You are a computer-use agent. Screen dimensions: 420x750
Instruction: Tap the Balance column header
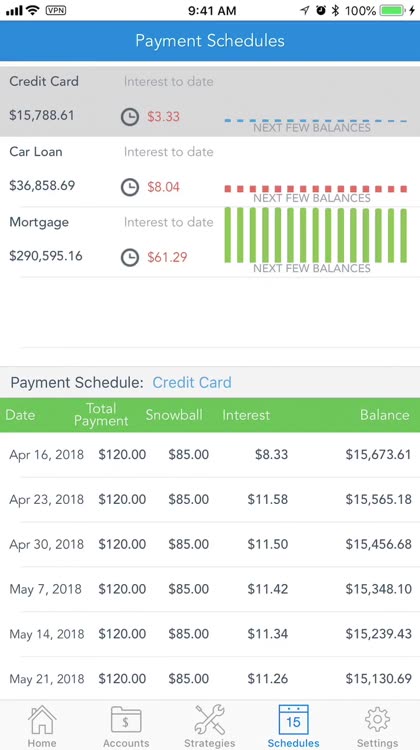[x=385, y=415]
